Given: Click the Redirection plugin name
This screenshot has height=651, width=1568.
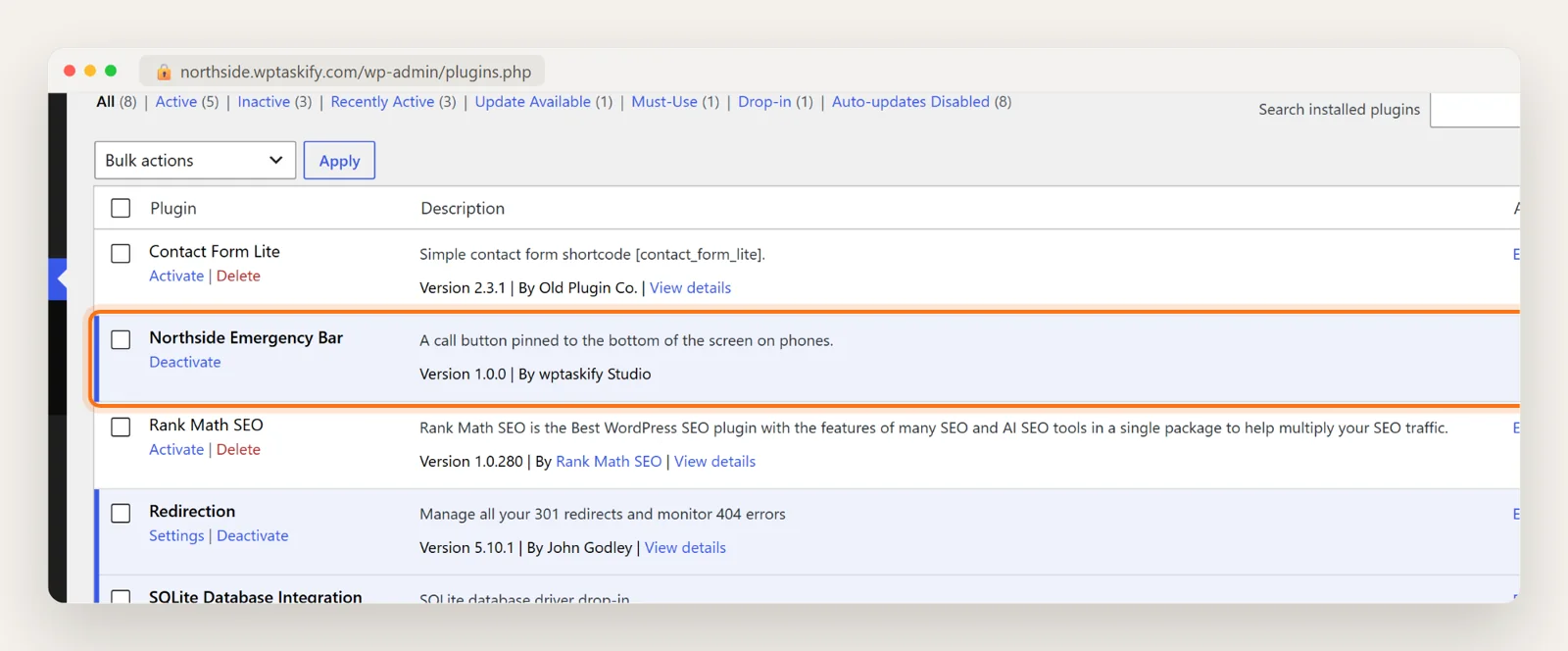Looking at the screenshot, I should tap(192, 511).
